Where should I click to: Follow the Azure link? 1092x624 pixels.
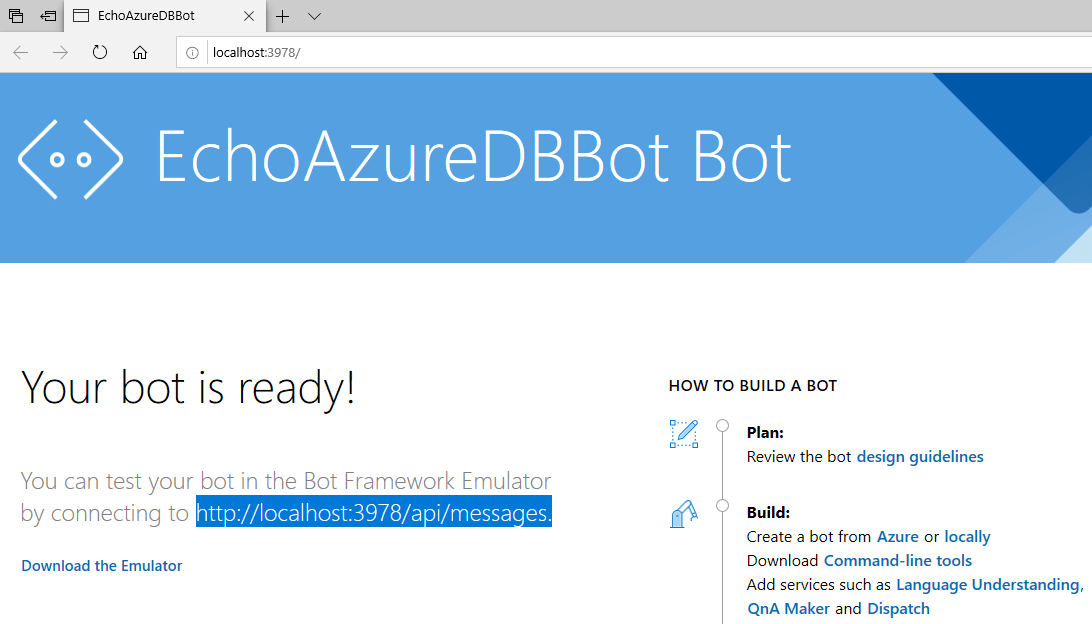[x=898, y=537]
